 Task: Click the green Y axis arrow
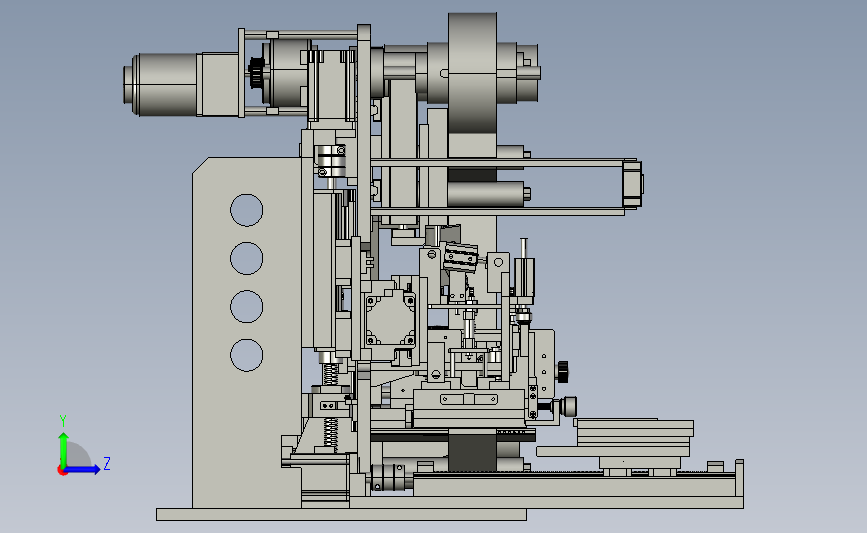[x=64, y=450]
